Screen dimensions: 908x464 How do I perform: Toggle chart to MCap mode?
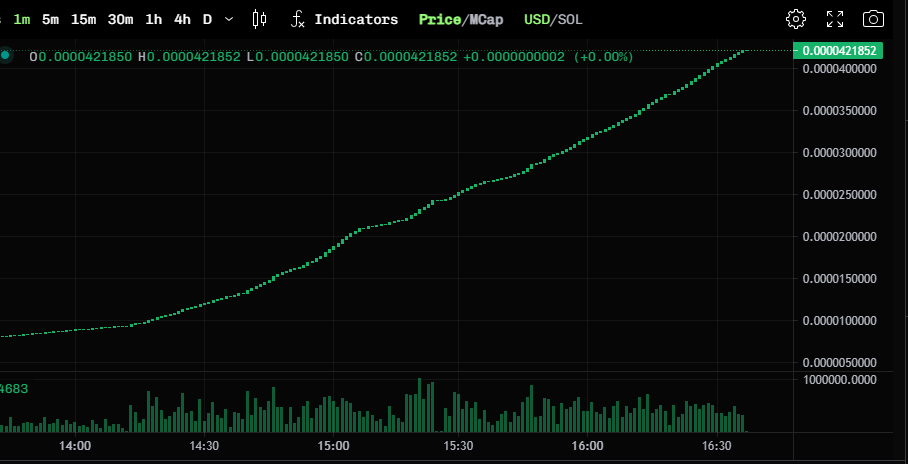tap(484, 20)
